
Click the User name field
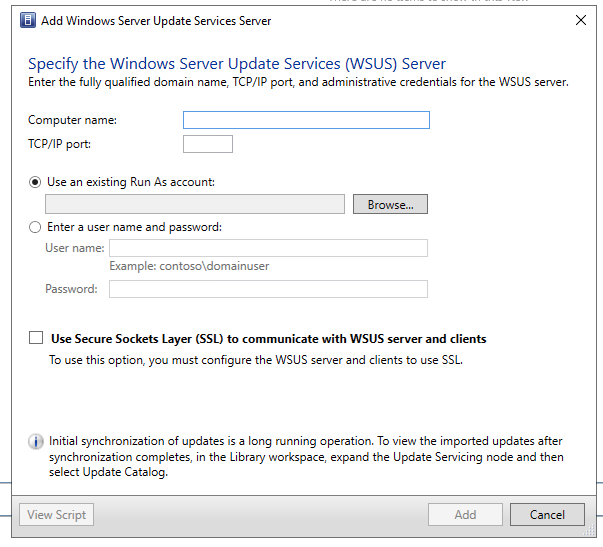tap(268, 248)
